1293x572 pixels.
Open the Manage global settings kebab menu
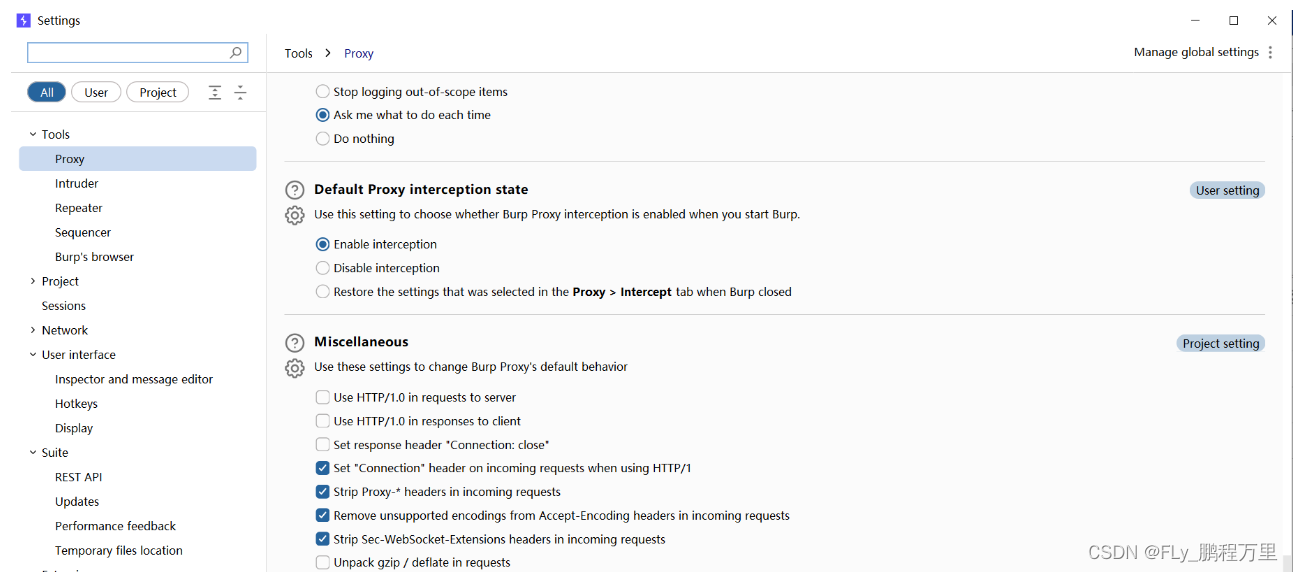[1270, 52]
